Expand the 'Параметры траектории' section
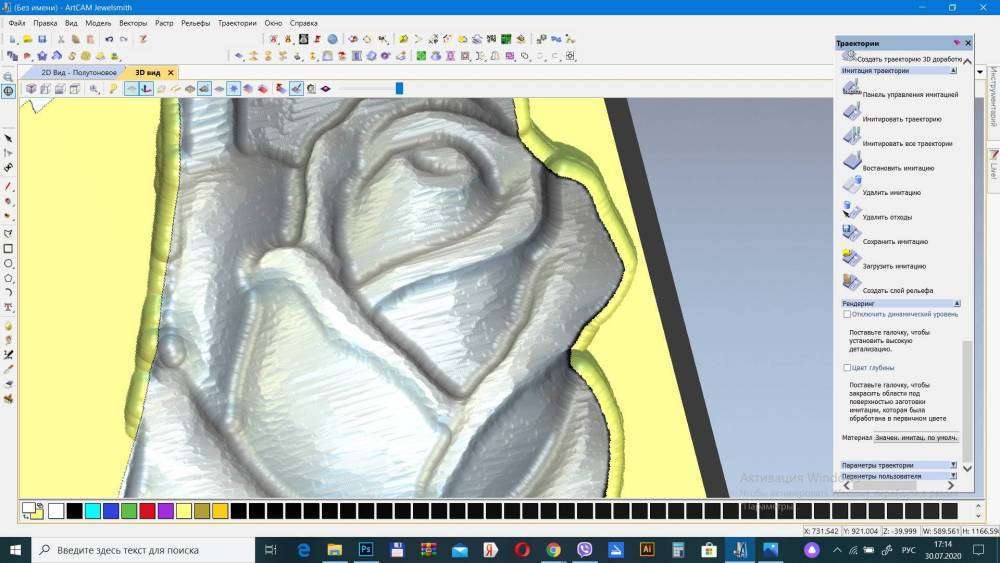This screenshot has width=1000, height=563. tap(953, 465)
